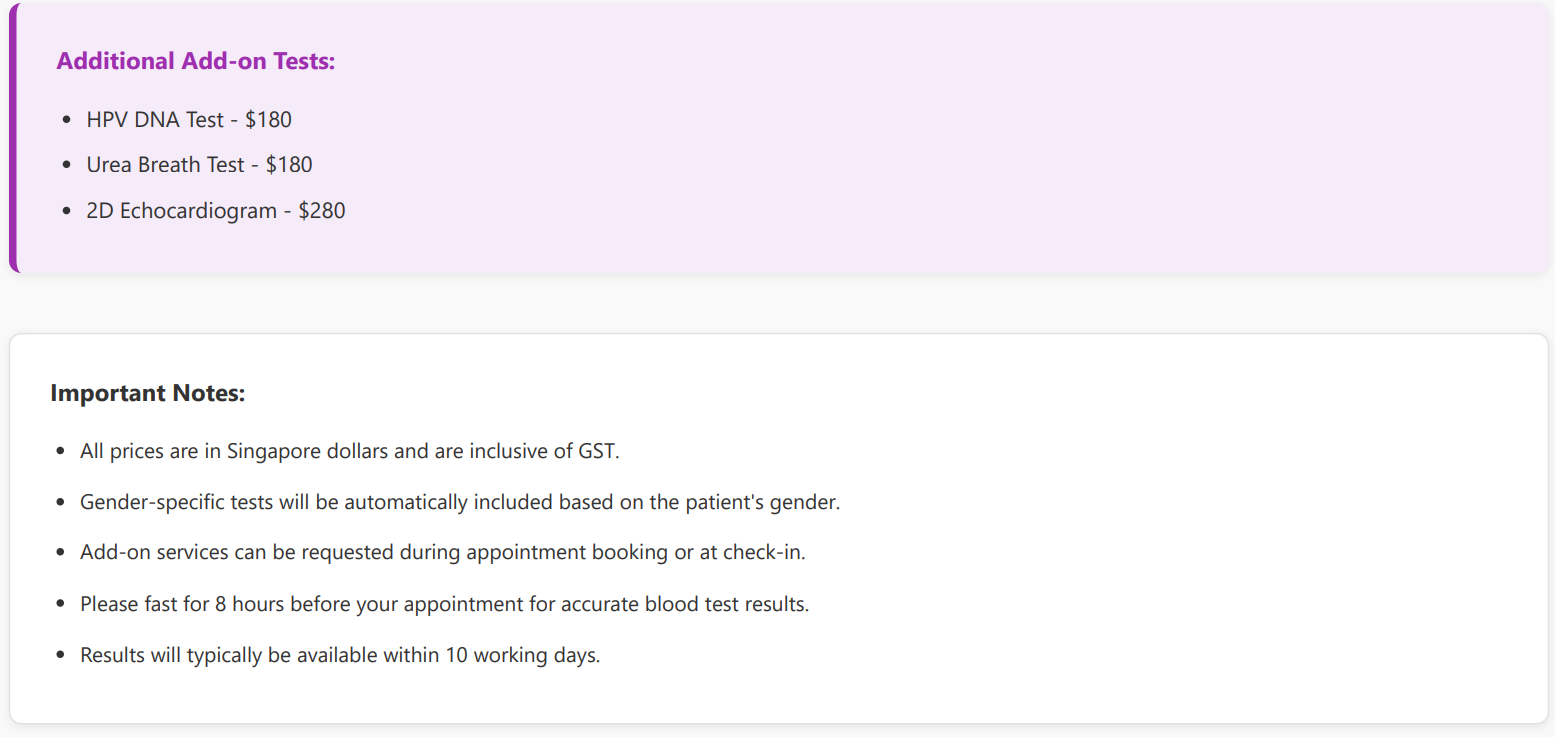Select the HPV DNA Test - $180 item
The width and height of the screenshot is (1555, 737).
(x=189, y=120)
